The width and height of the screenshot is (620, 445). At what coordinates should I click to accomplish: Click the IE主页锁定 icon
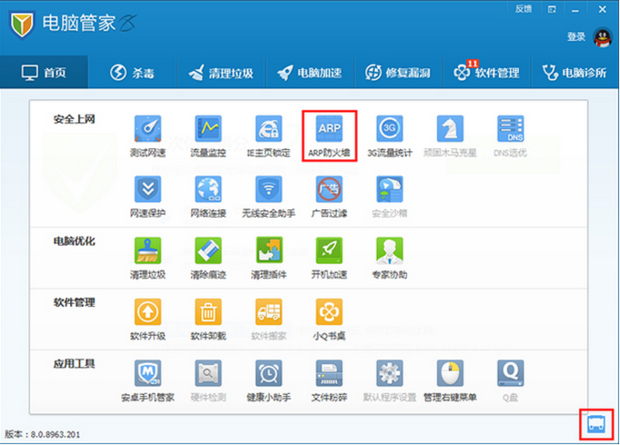tap(268, 134)
